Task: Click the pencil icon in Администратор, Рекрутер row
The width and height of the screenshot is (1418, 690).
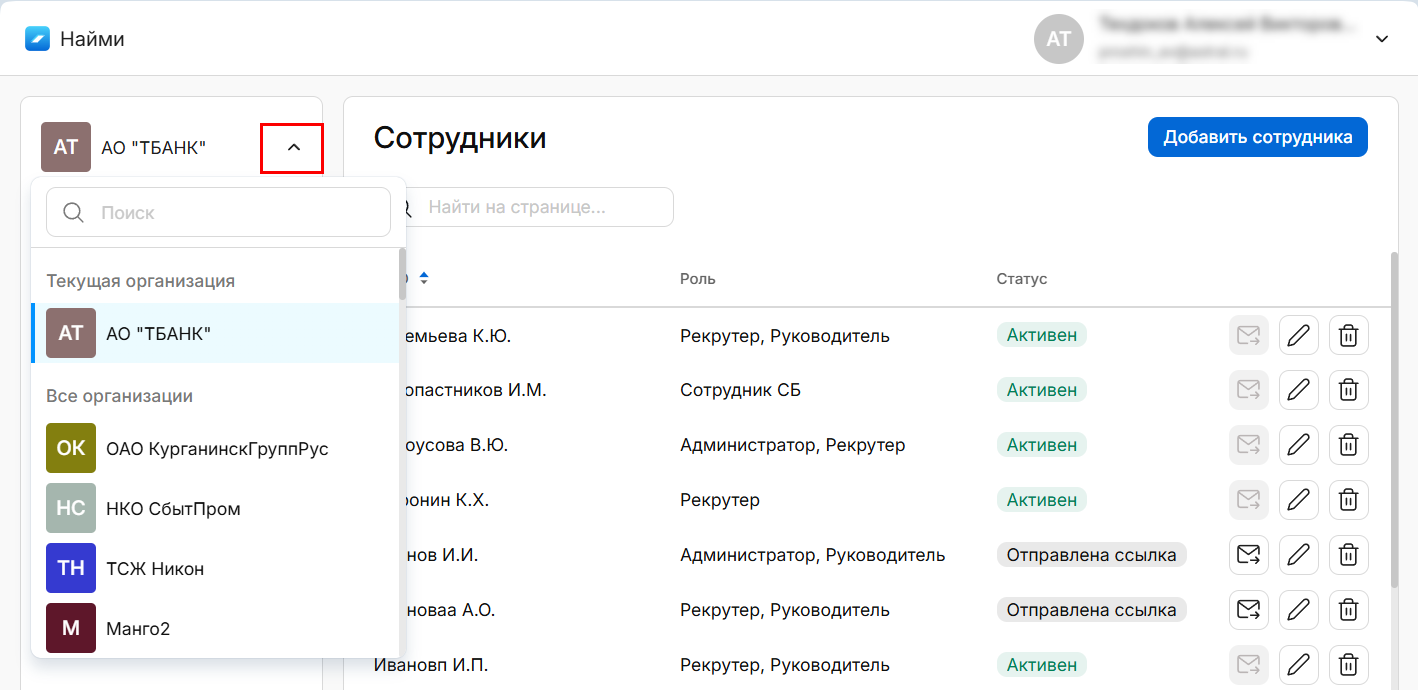Action: point(1298,445)
